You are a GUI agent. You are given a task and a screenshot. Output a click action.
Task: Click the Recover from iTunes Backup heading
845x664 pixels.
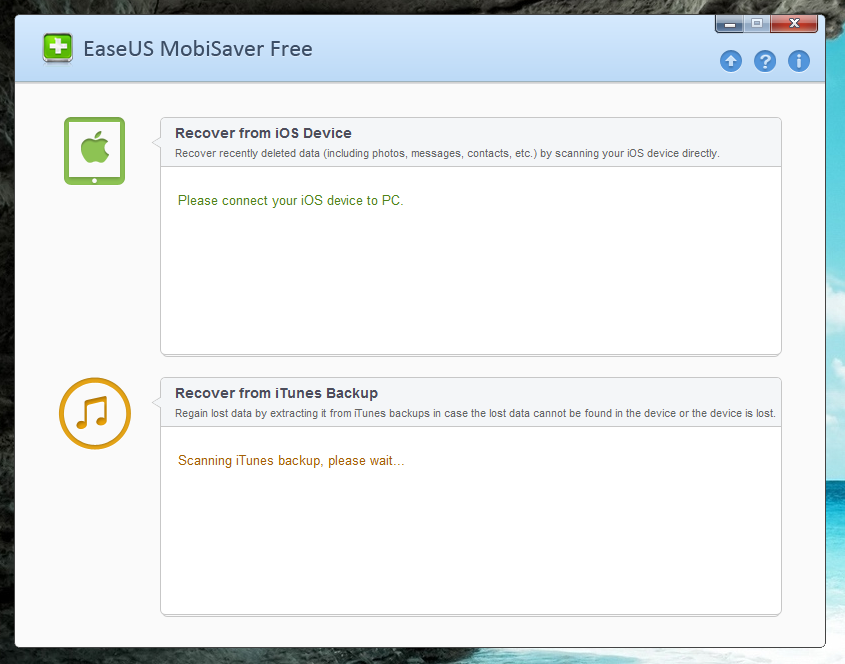(276, 393)
